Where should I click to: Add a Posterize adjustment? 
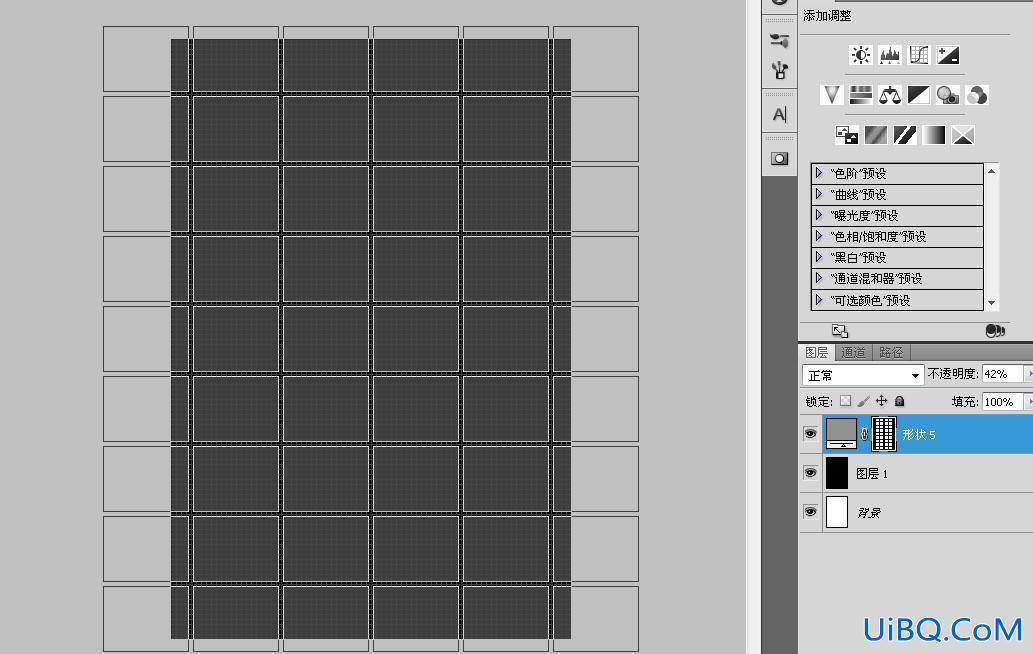(876, 135)
